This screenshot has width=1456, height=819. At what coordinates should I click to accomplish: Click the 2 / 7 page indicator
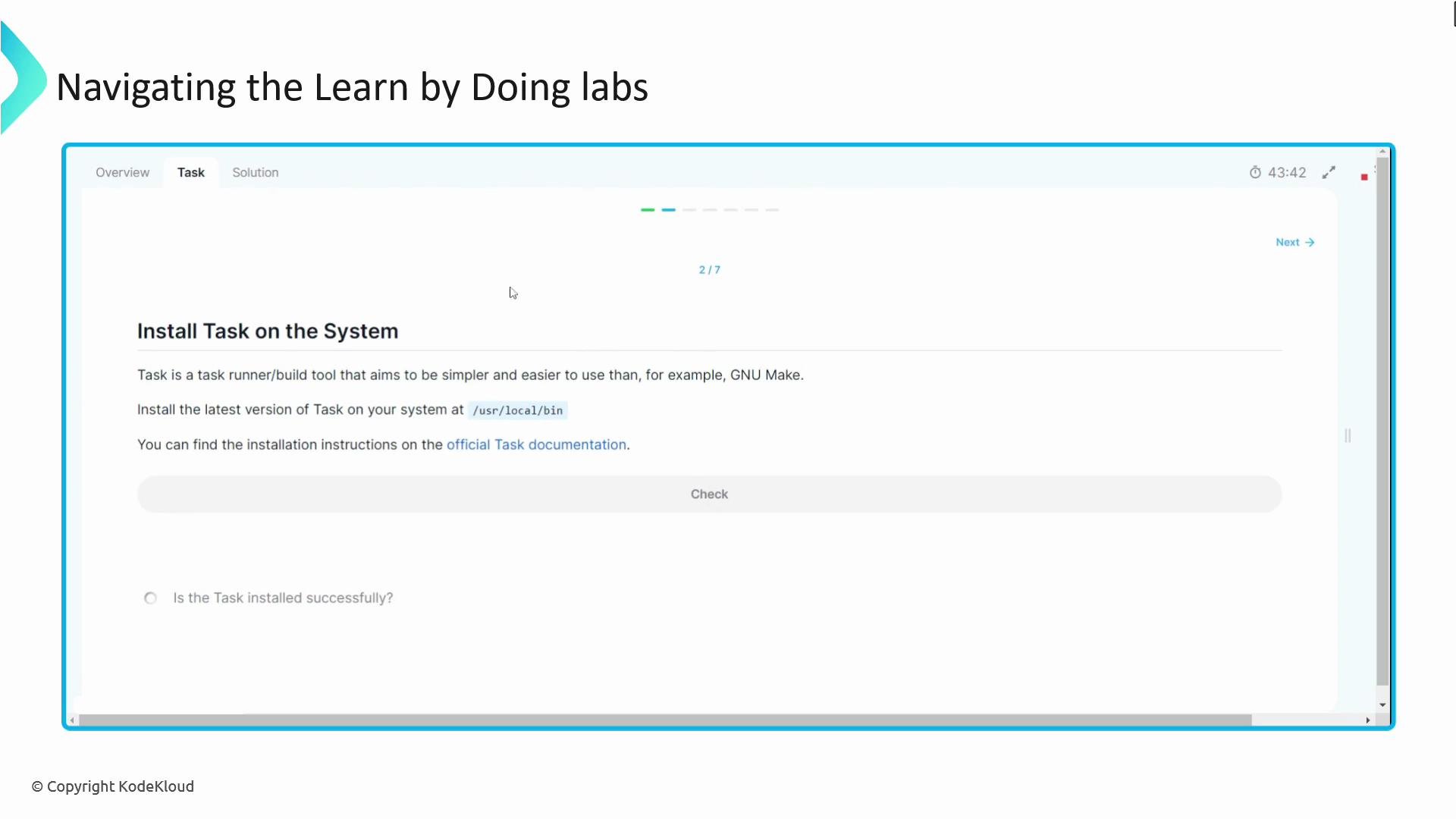(x=710, y=269)
